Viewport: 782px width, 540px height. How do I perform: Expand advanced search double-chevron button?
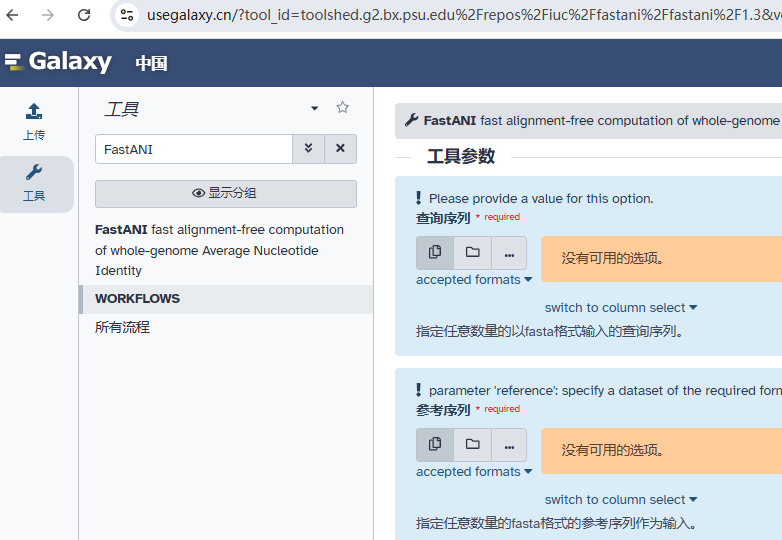point(308,149)
